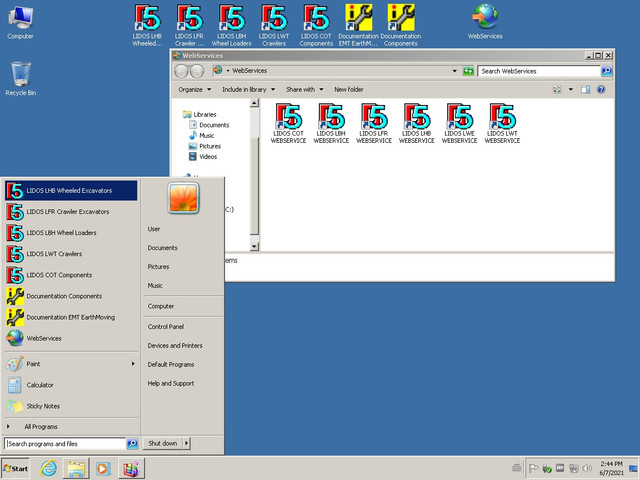Viewport: 640px width, 480px height.
Task: Open the change view options arrow
Action: (x=571, y=89)
